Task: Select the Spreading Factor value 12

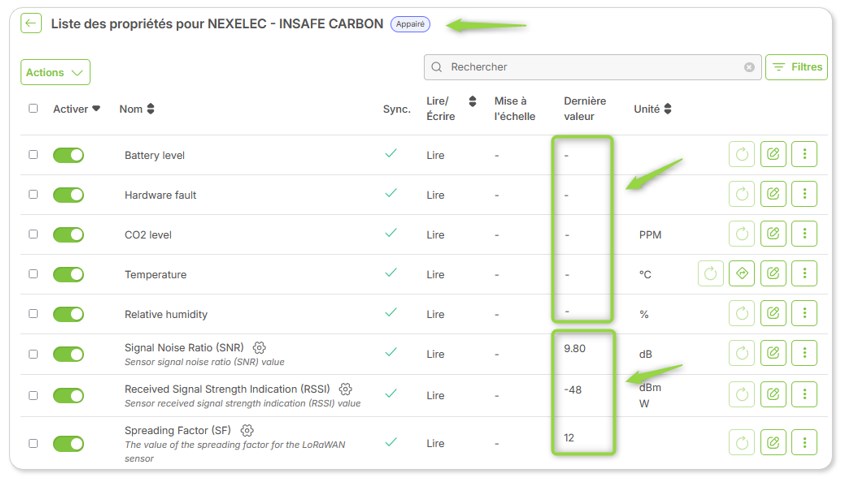Action: [x=569, y=438]
